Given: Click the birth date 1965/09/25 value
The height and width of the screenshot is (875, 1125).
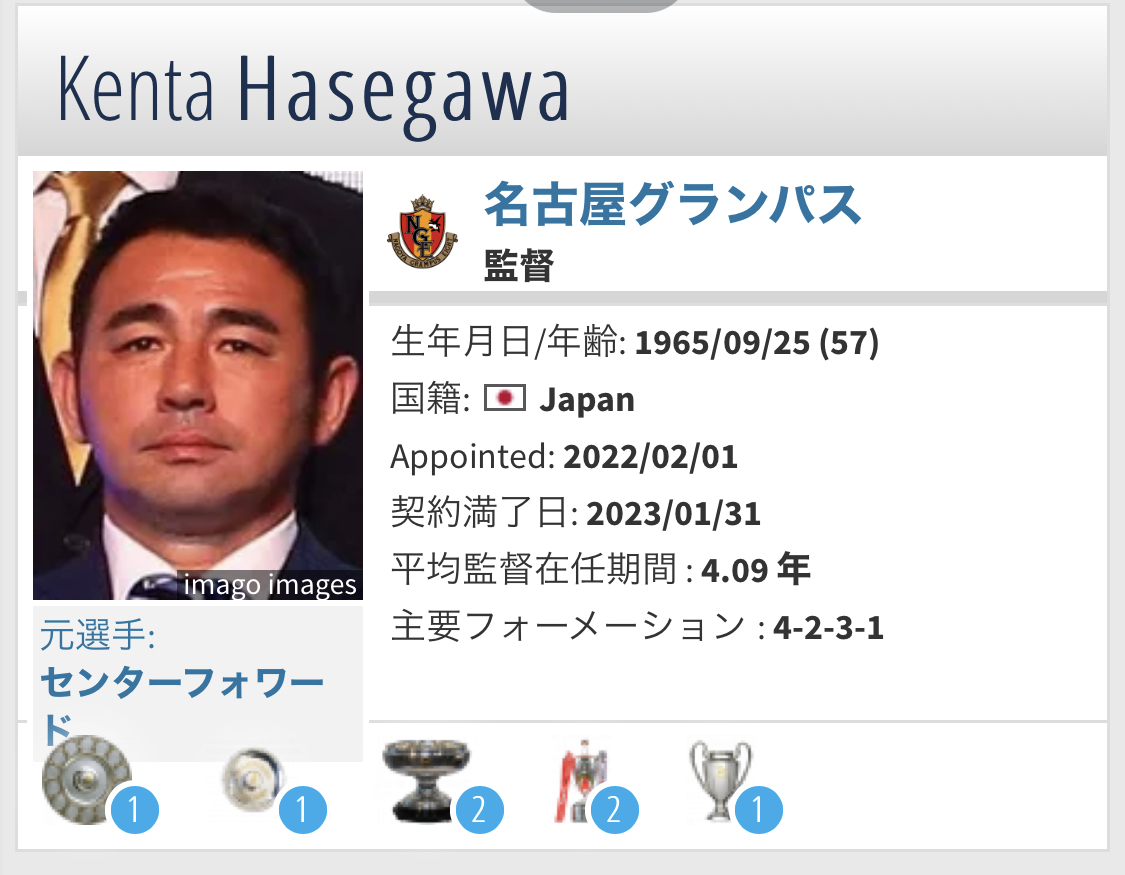Looking at the screenshot, I should click(722, 343).
